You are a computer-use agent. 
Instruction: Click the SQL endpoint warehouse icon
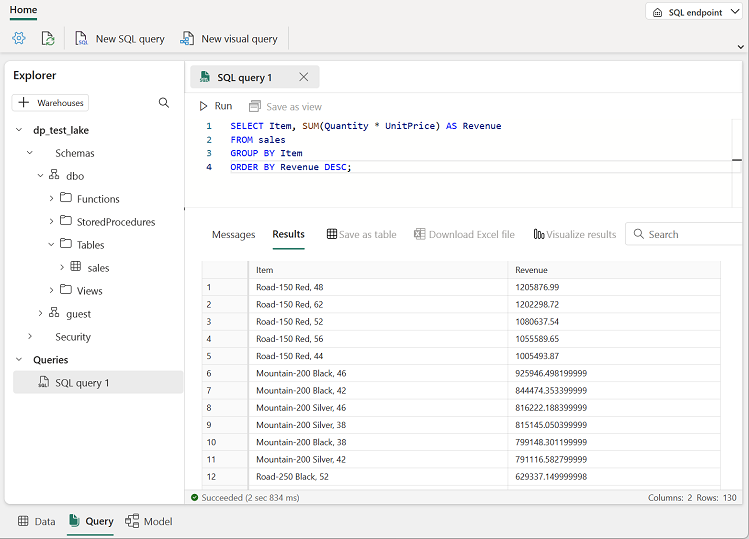tap(658, 13)
